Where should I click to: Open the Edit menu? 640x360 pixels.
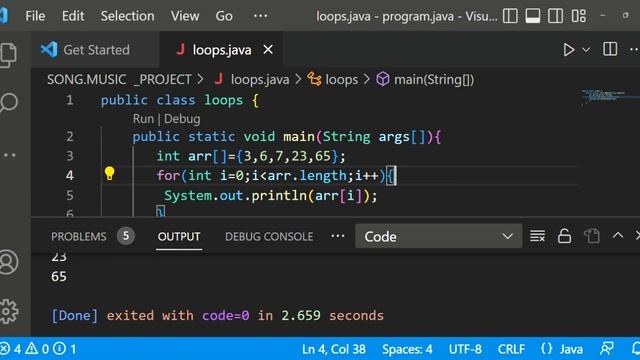[73, 16]
